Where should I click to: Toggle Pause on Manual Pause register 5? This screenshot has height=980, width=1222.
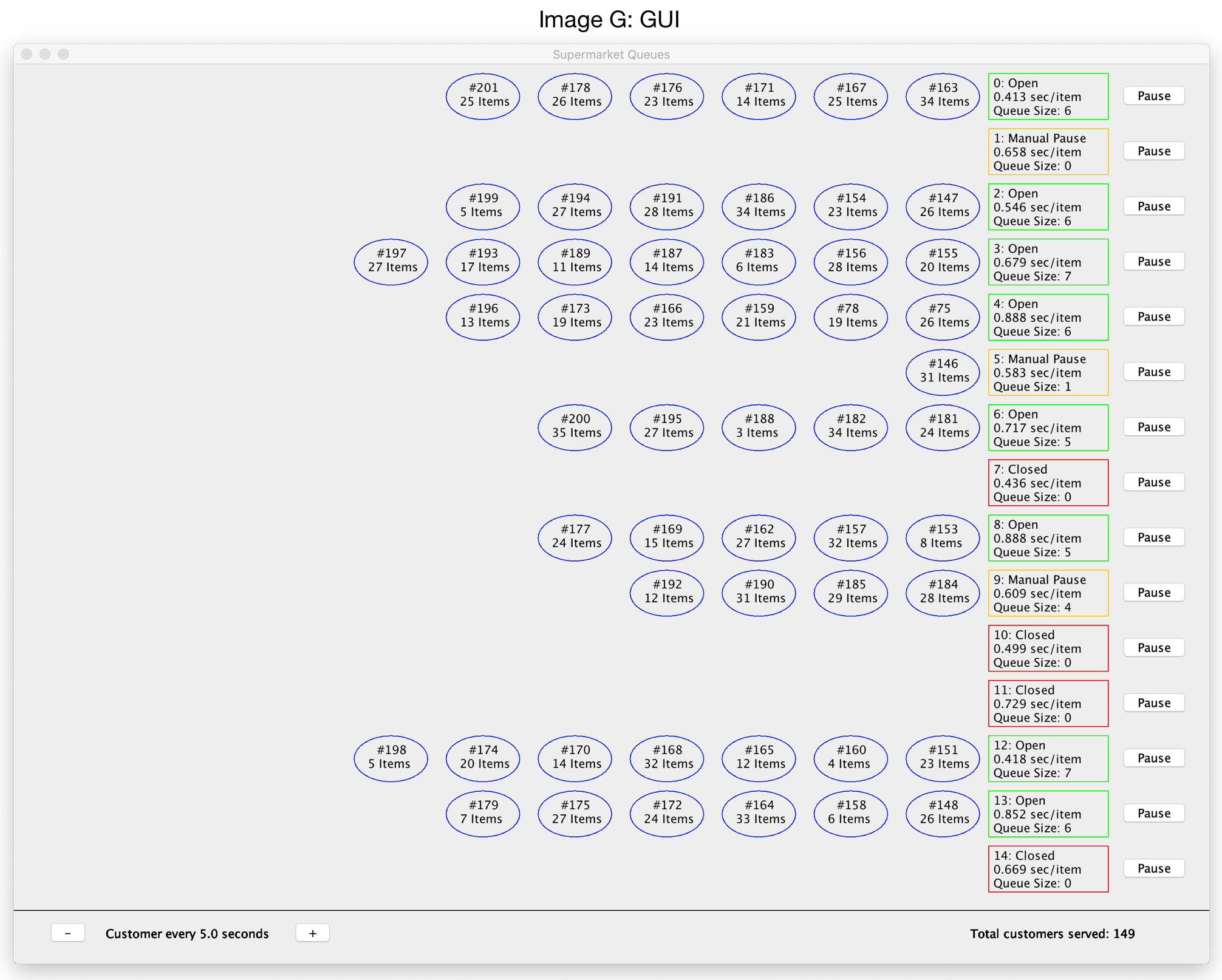click(1153, 372)
